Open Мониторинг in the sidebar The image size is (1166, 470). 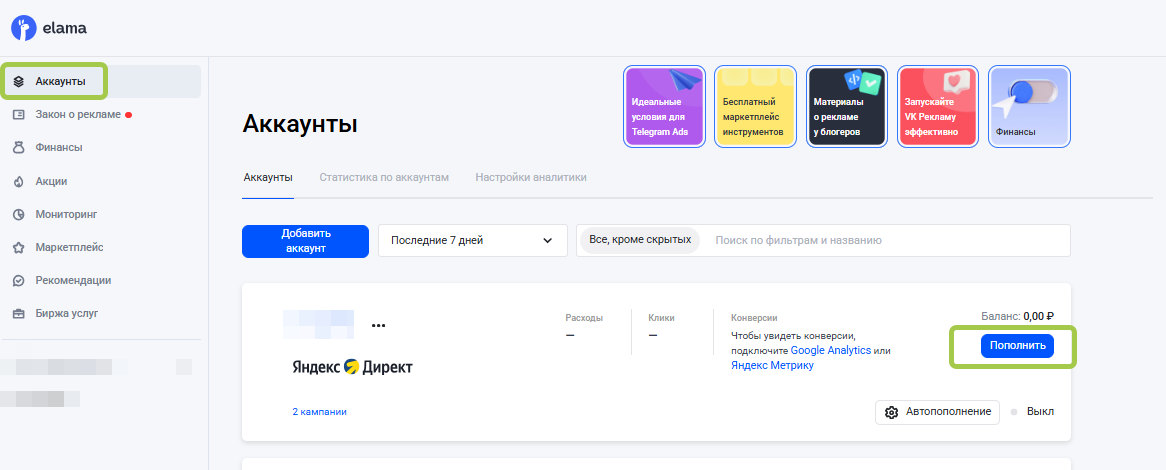(x=65, y=214)
